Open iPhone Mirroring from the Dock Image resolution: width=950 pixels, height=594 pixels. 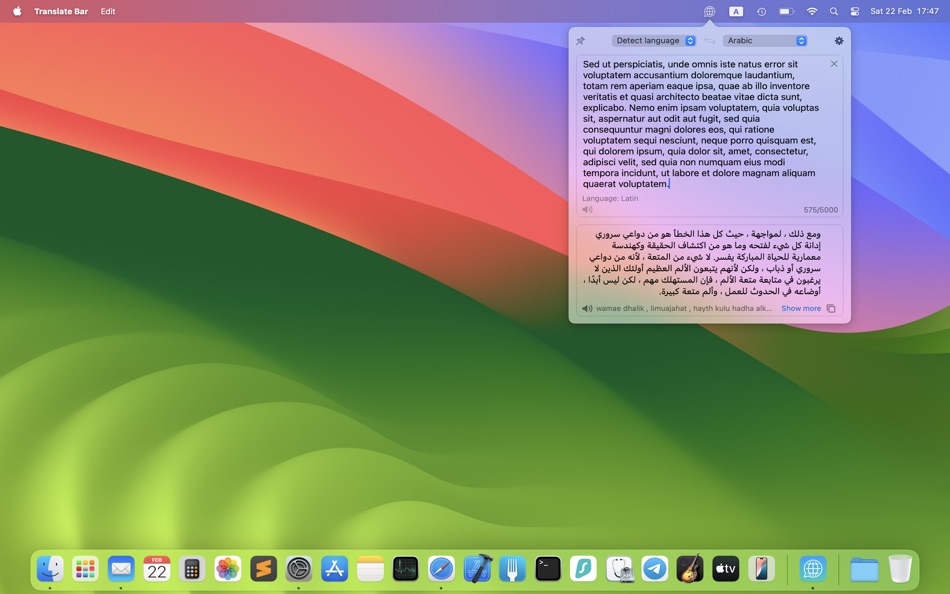[x=762, y=569]
